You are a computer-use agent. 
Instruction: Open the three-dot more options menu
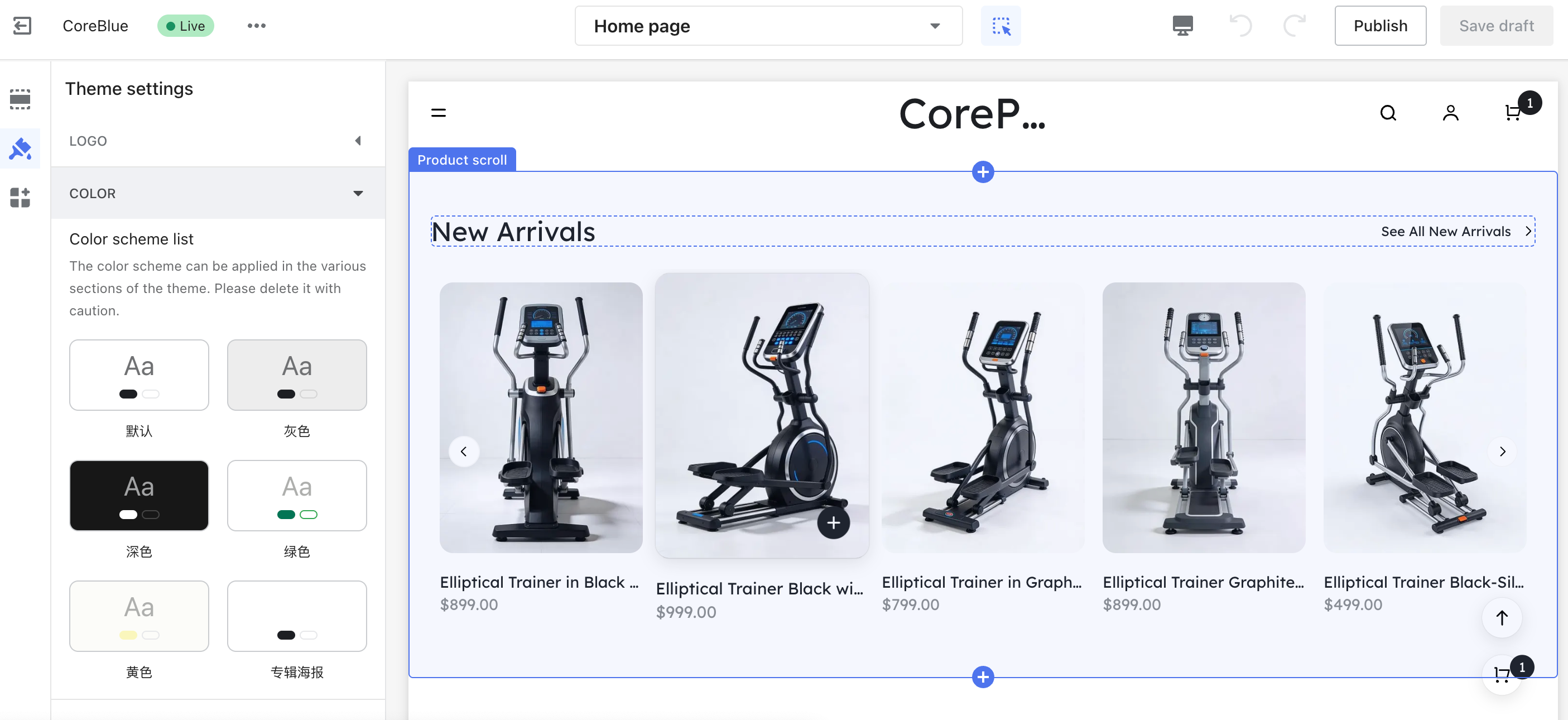tap(256, 26)
